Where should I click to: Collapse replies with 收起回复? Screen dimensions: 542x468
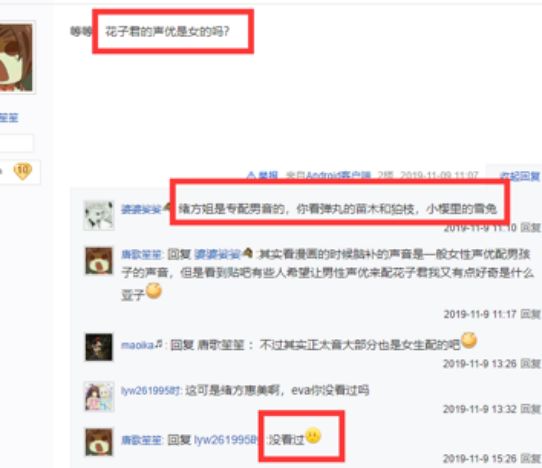pyautogui.click(x=520, y=176)
